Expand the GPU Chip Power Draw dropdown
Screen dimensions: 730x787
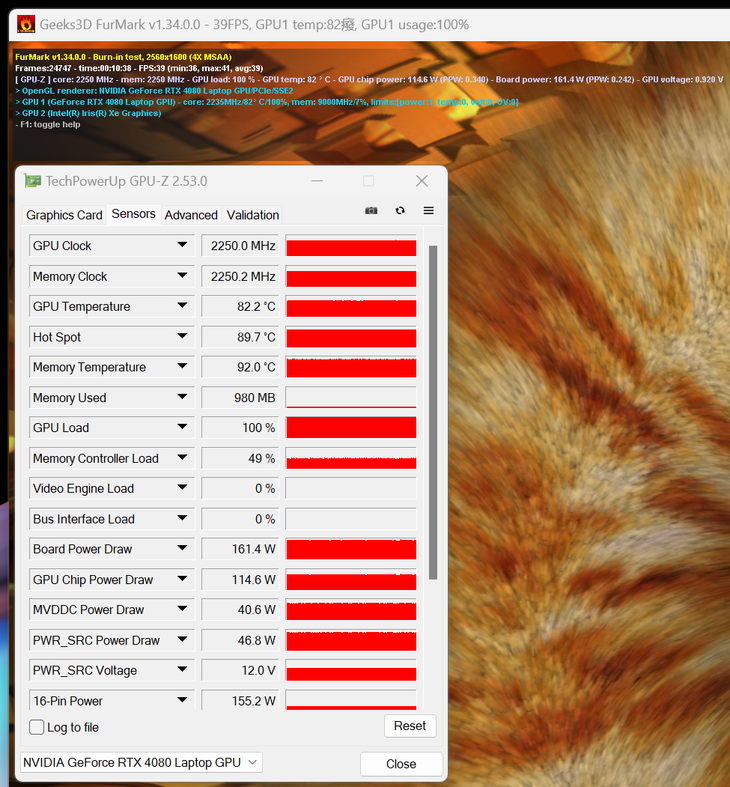182,580
